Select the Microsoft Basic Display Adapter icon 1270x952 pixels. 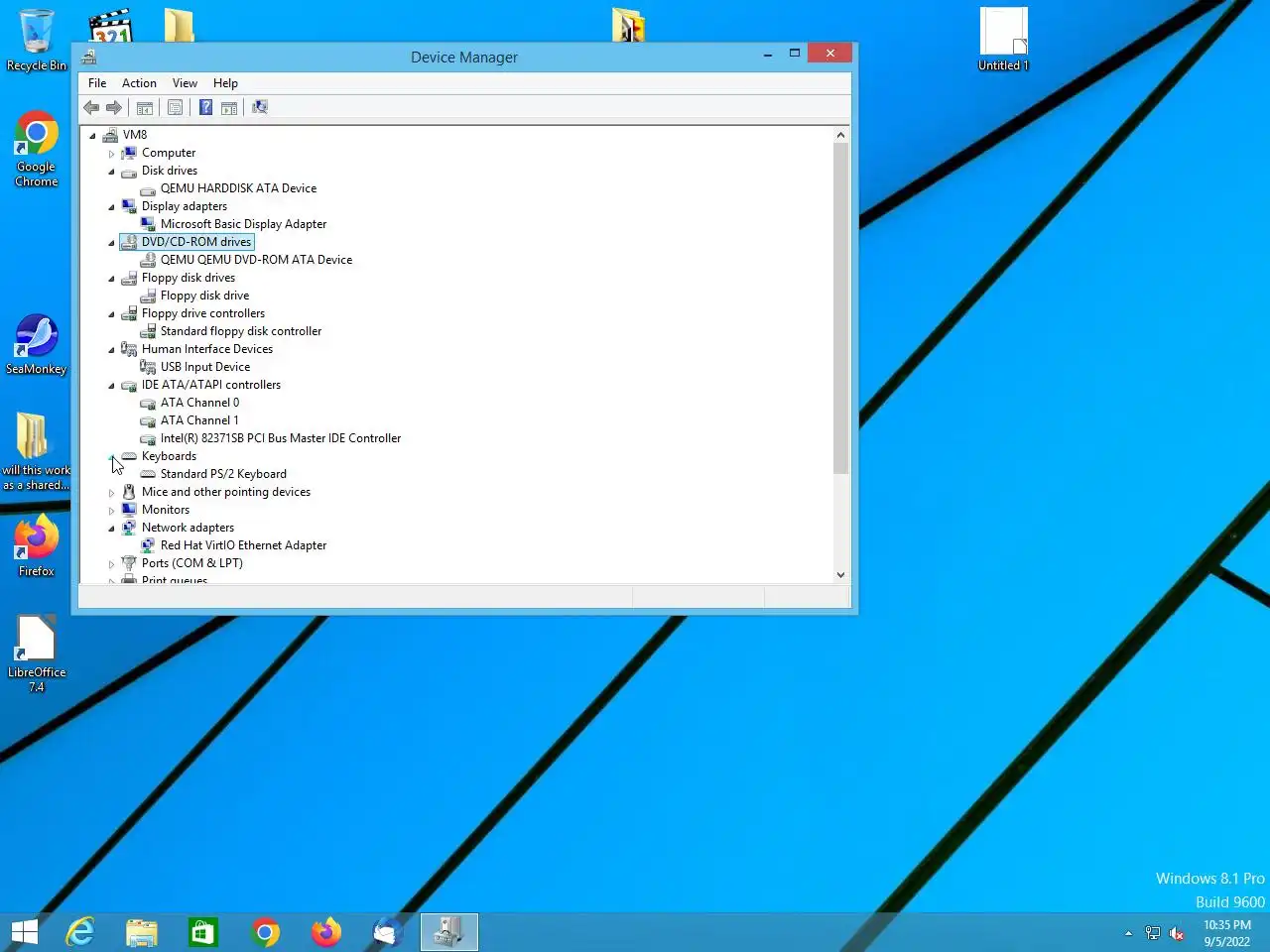tap(148, 224)
